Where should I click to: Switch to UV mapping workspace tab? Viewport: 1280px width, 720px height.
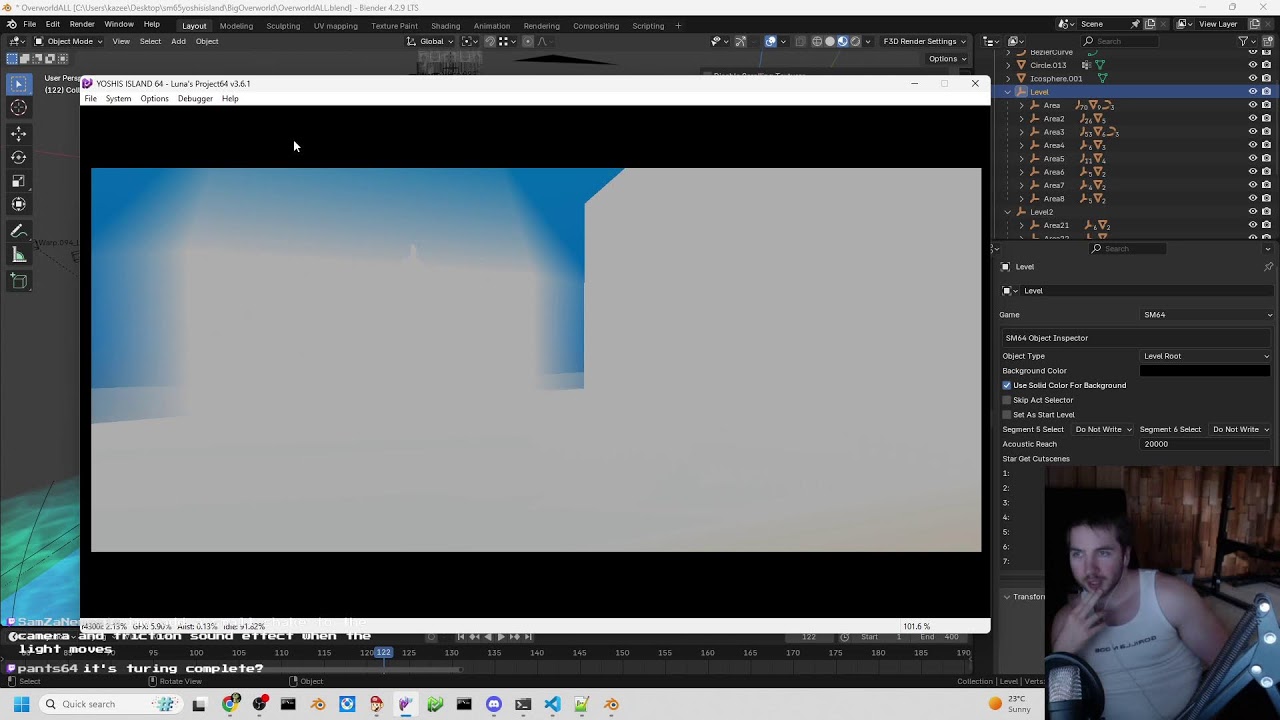(335, 25)
